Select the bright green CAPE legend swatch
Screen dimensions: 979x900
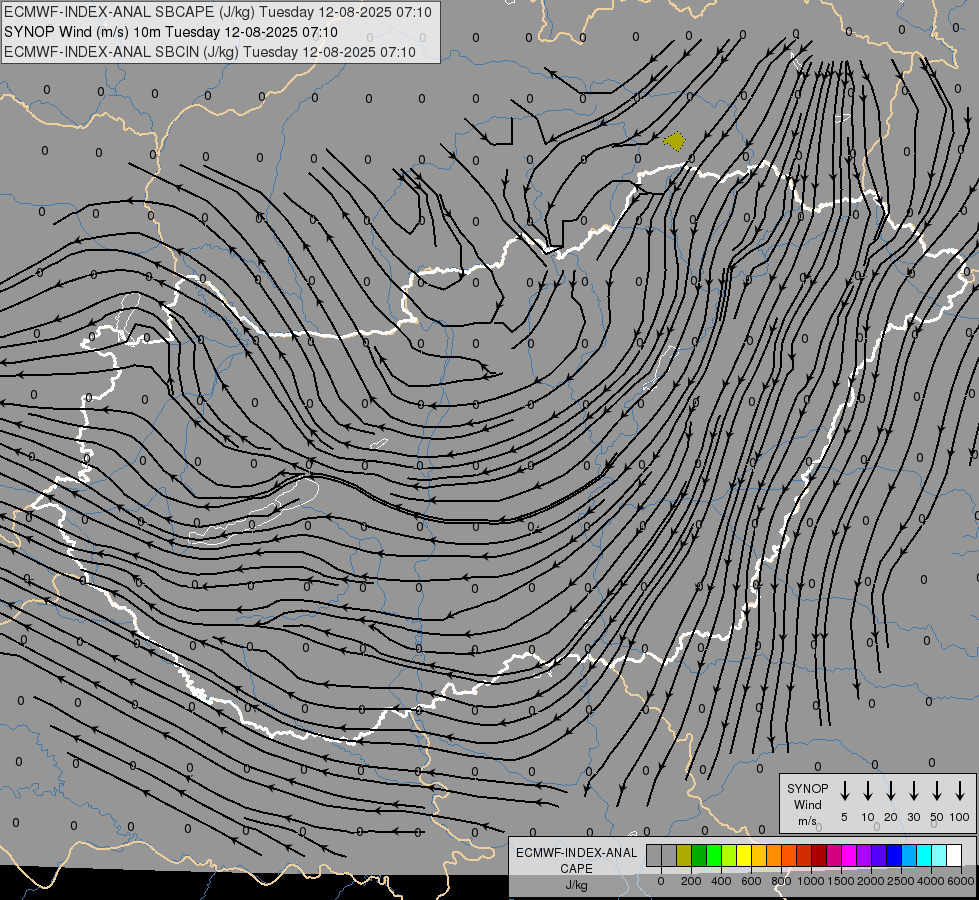tap(714, 855)
